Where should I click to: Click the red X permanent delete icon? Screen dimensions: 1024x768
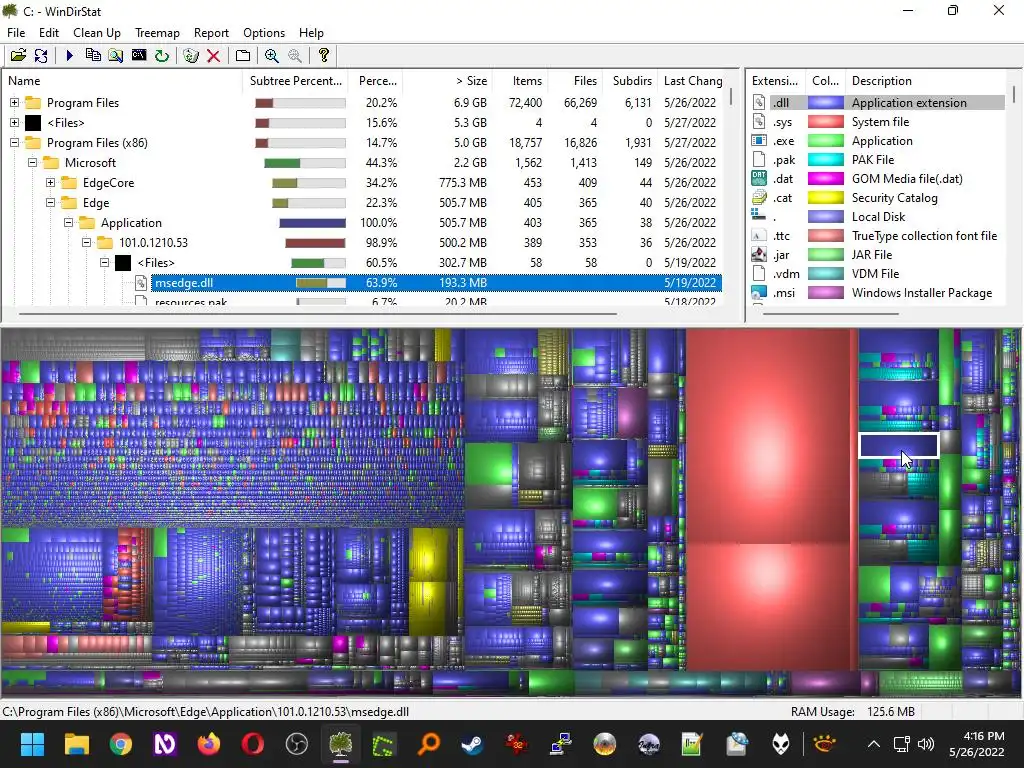[213, 56]
